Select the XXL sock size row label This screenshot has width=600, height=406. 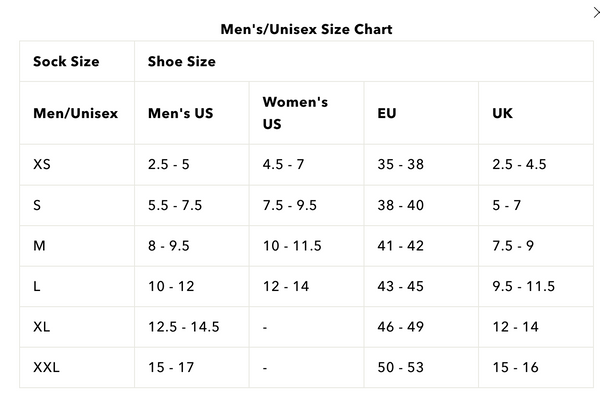point(46,367)
